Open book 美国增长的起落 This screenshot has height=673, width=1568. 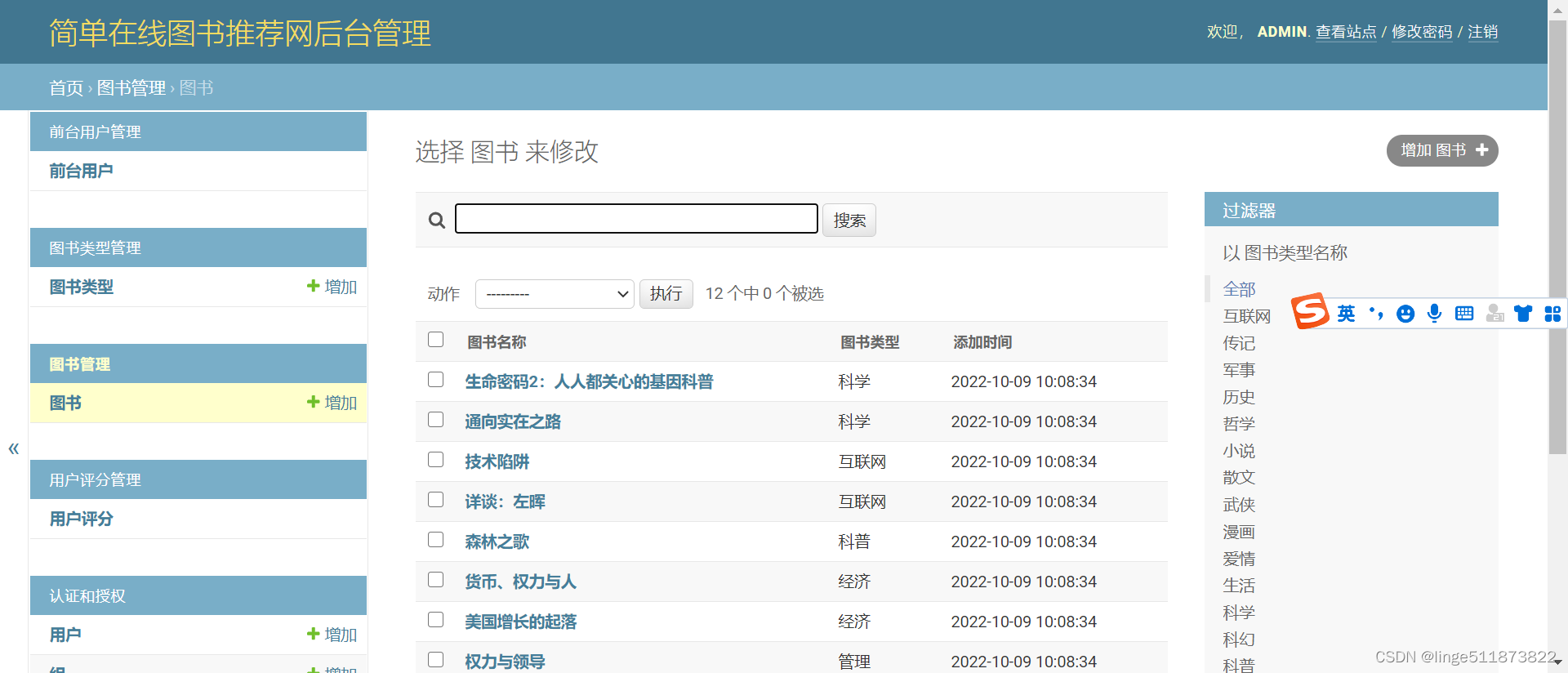tap(521, 622)
